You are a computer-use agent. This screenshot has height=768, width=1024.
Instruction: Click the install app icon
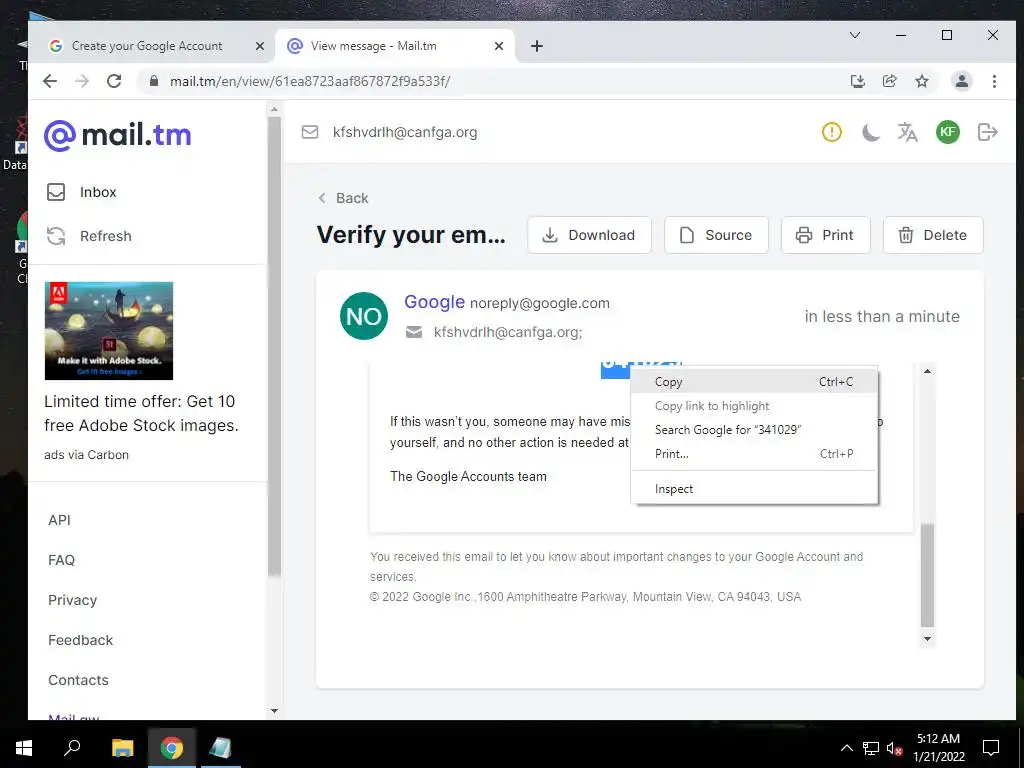click(x=857, y=81)
